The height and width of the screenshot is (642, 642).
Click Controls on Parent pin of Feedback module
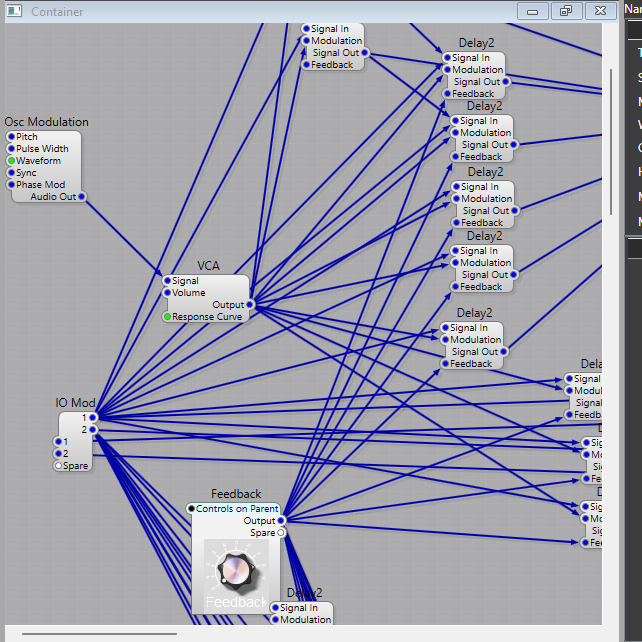tap(191, 509)
